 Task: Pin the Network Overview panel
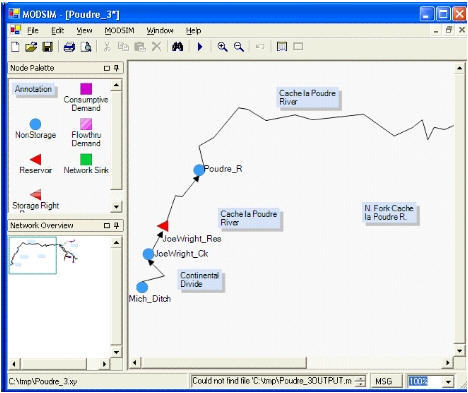coord(116,225)
